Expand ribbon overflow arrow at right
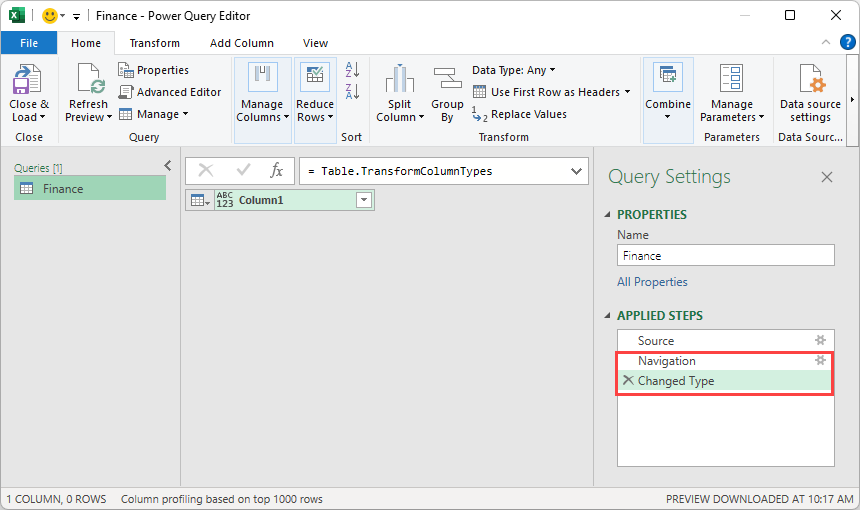Screen dimensions: 860x510 (852, 100)
